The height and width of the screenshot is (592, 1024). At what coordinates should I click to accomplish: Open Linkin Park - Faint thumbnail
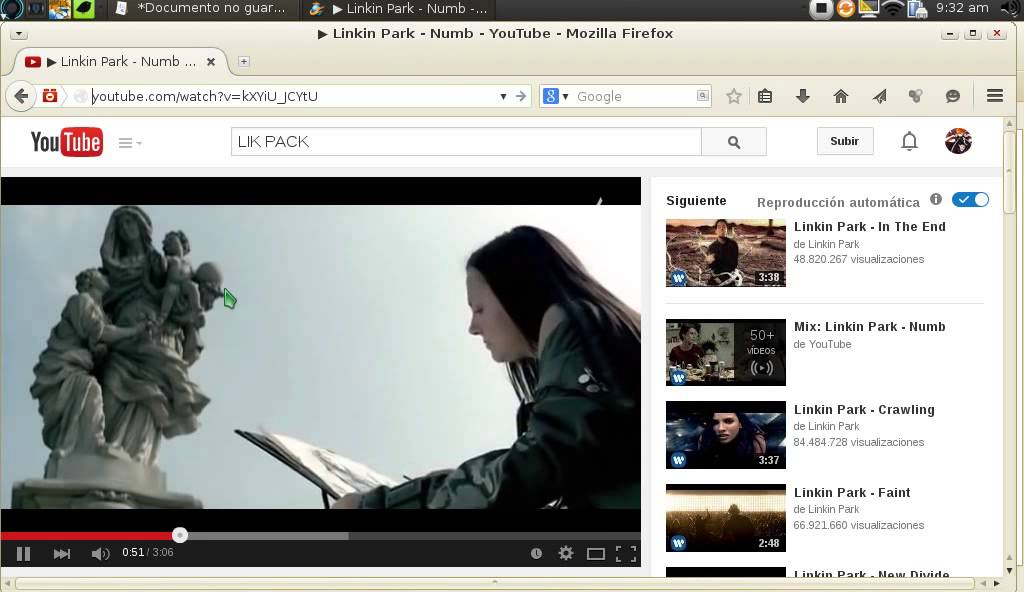726,518
